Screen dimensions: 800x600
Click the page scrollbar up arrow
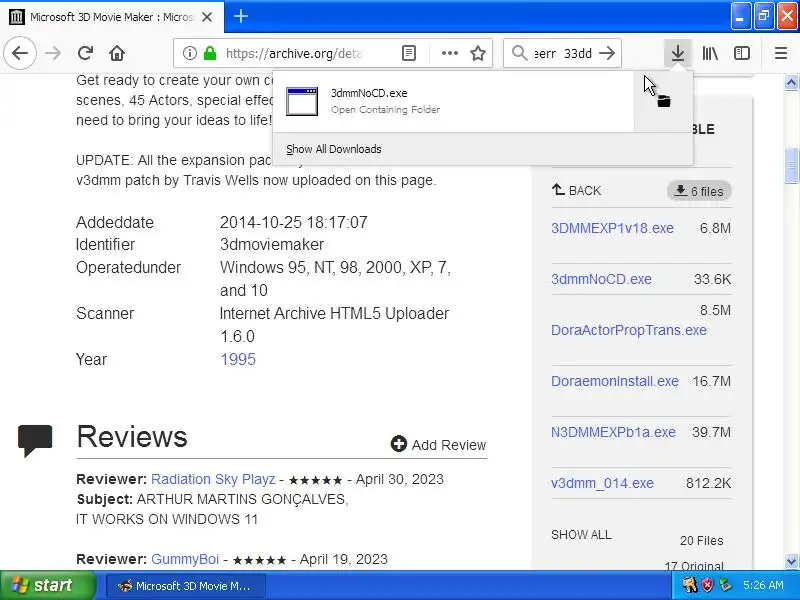[x=791, y=83]
